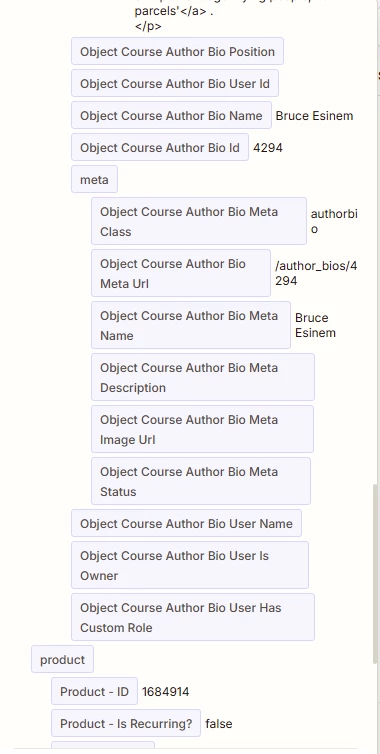Select Object Course Author Bio User Id

point(175,83)
